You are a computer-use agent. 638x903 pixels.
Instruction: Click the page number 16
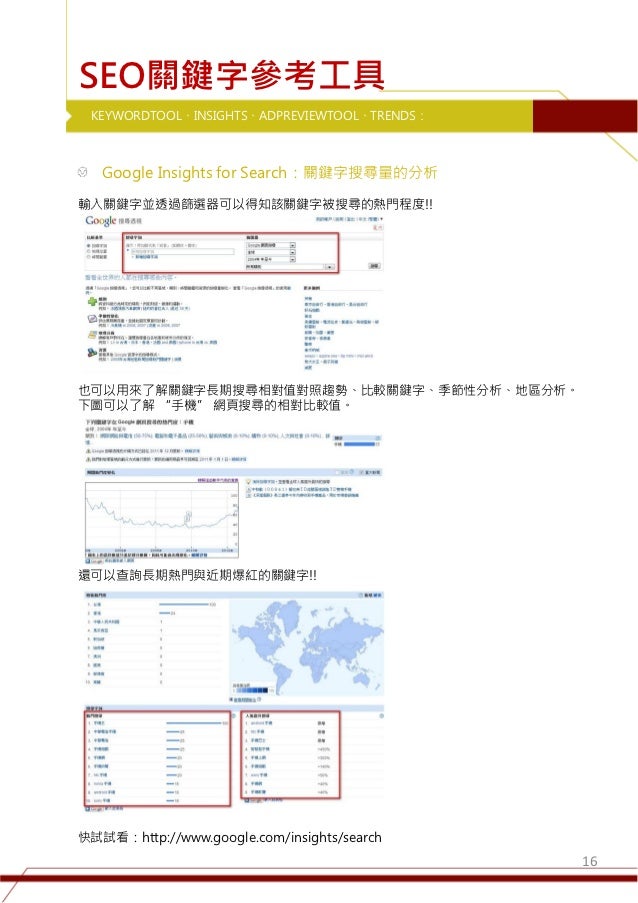click(x=590, y=861)
